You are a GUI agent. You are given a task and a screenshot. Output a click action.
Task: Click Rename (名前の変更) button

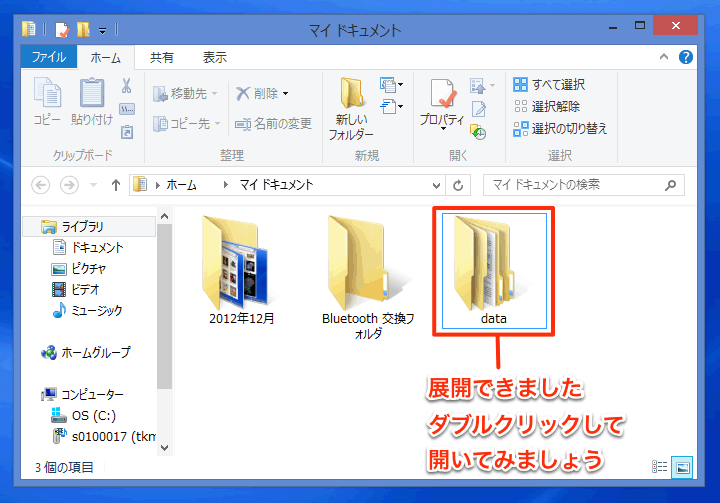click(x=274, y=124)
